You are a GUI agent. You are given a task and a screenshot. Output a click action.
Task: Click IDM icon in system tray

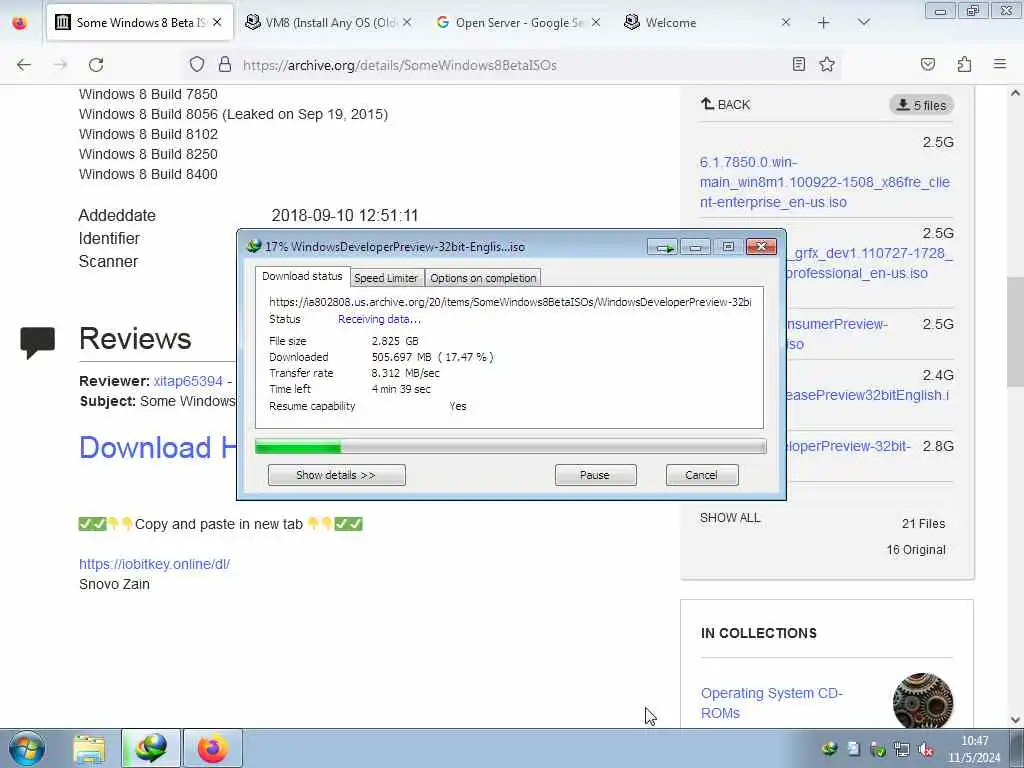(829, 750)
